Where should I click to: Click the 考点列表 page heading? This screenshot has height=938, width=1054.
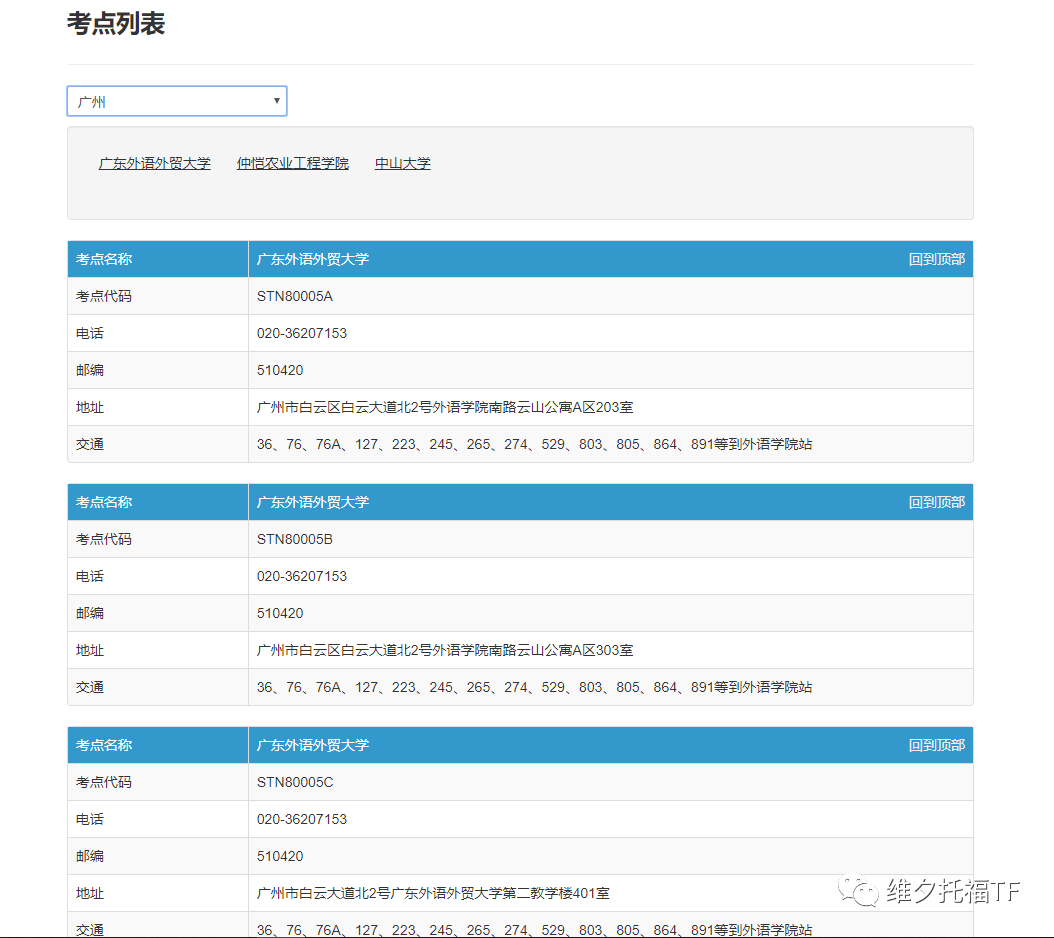click(x=116, y=24)
